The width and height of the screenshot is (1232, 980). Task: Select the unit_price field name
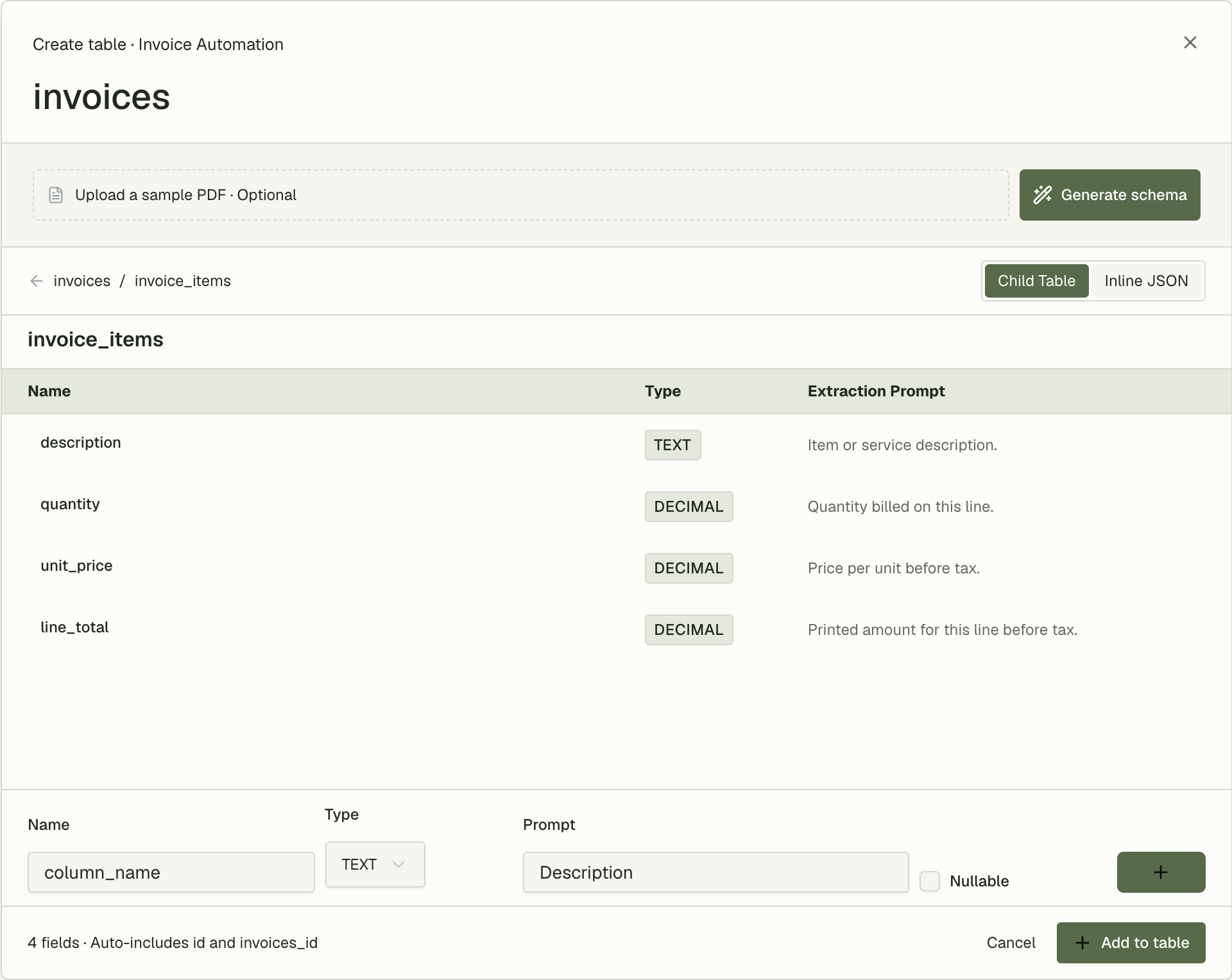76,566
